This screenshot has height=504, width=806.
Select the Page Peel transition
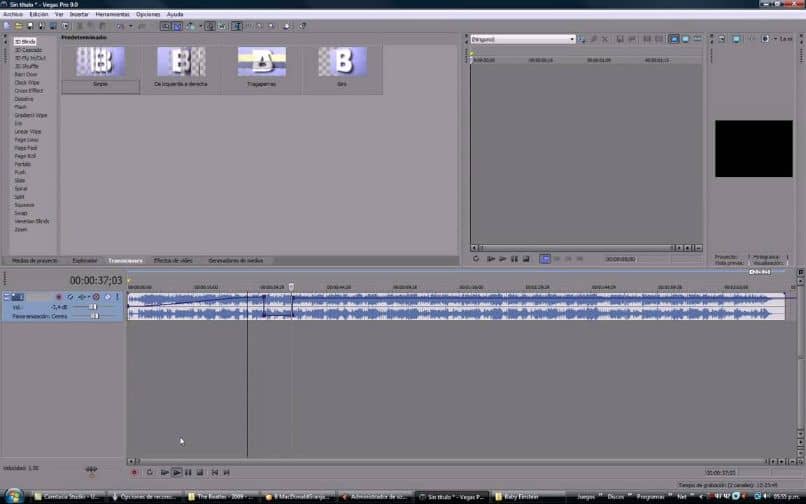pos(26,148)
